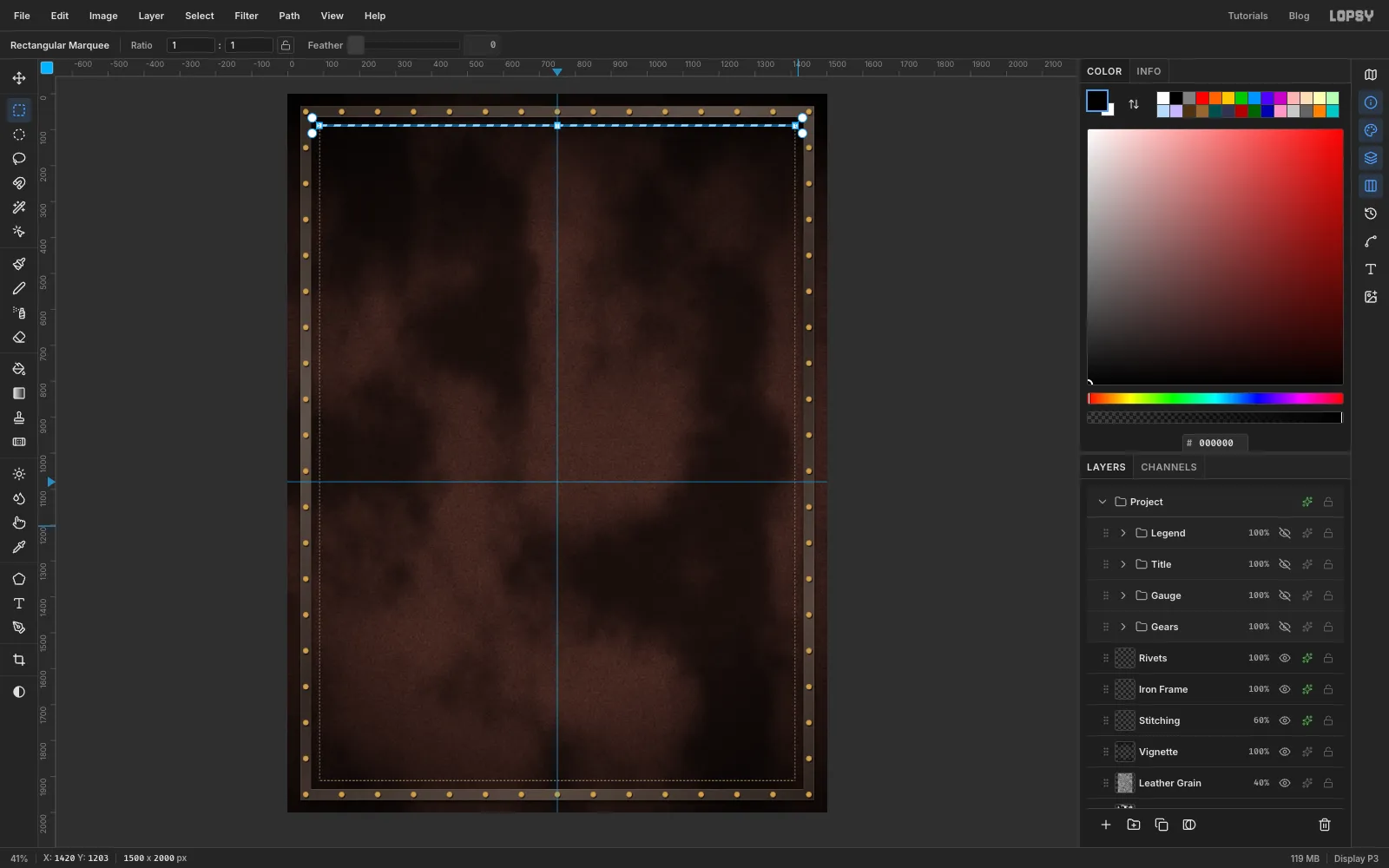Image resolution: width=1389 pixels, height=868 pixels.
Task: Click the hex color input field
Action: coord(1215,443)
